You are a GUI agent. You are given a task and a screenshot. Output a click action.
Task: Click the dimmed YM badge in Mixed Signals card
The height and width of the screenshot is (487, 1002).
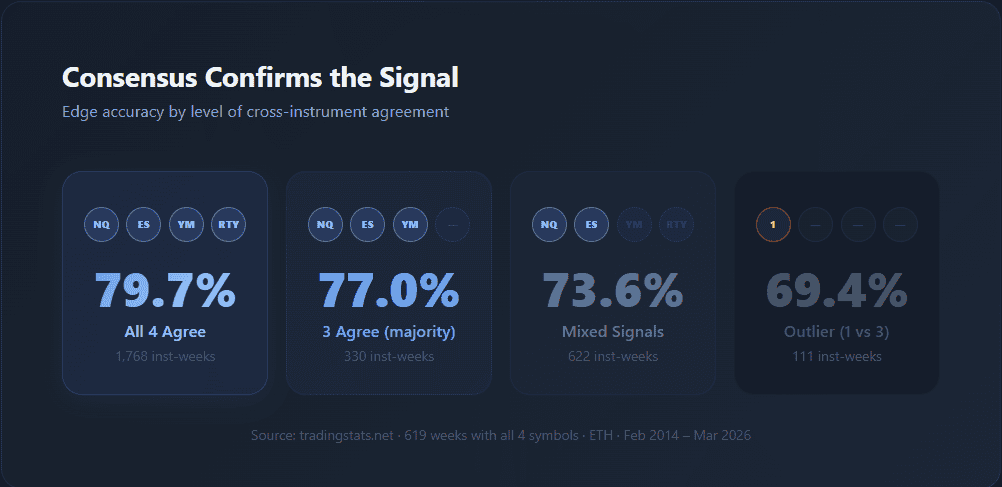click(x=634, y=224)
